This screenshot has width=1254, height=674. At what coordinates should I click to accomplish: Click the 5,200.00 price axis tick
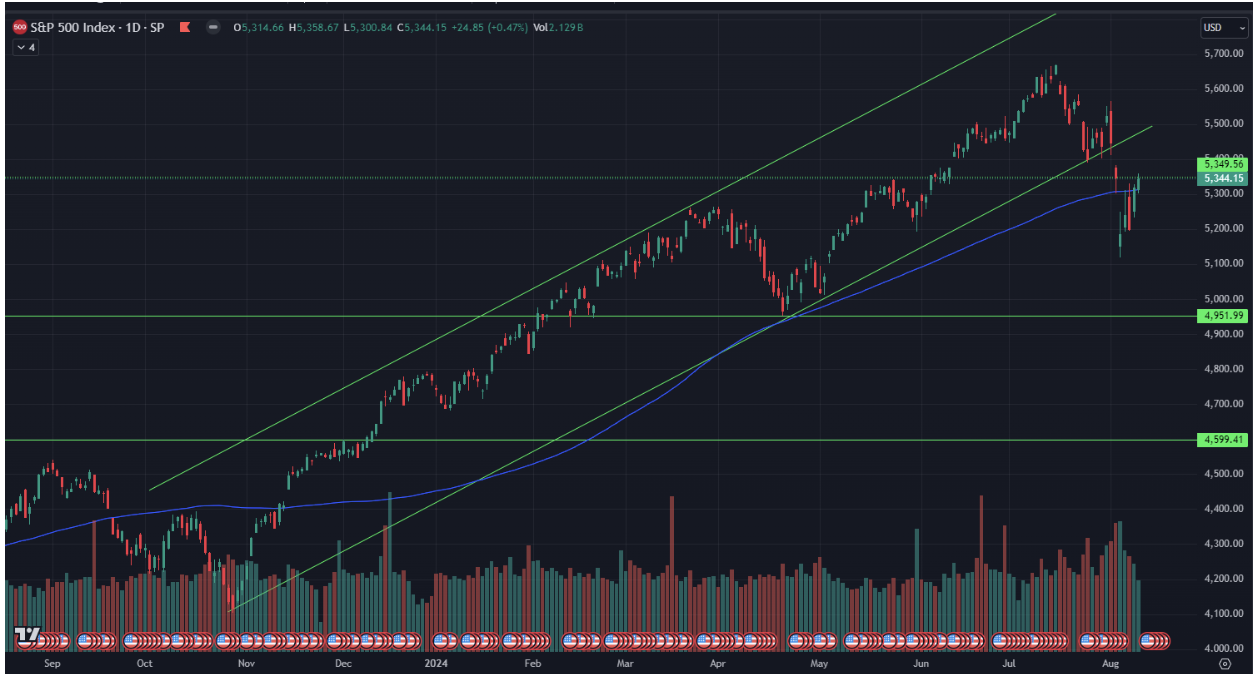click(x=1223, y=228)
